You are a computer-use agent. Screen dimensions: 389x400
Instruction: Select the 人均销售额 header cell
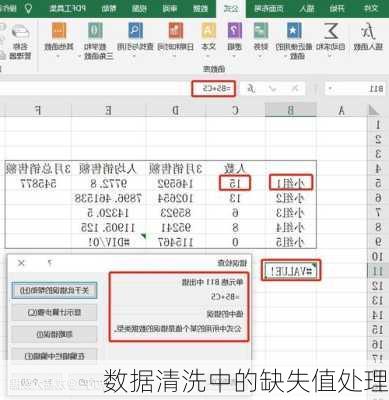[x=108, y=169]
